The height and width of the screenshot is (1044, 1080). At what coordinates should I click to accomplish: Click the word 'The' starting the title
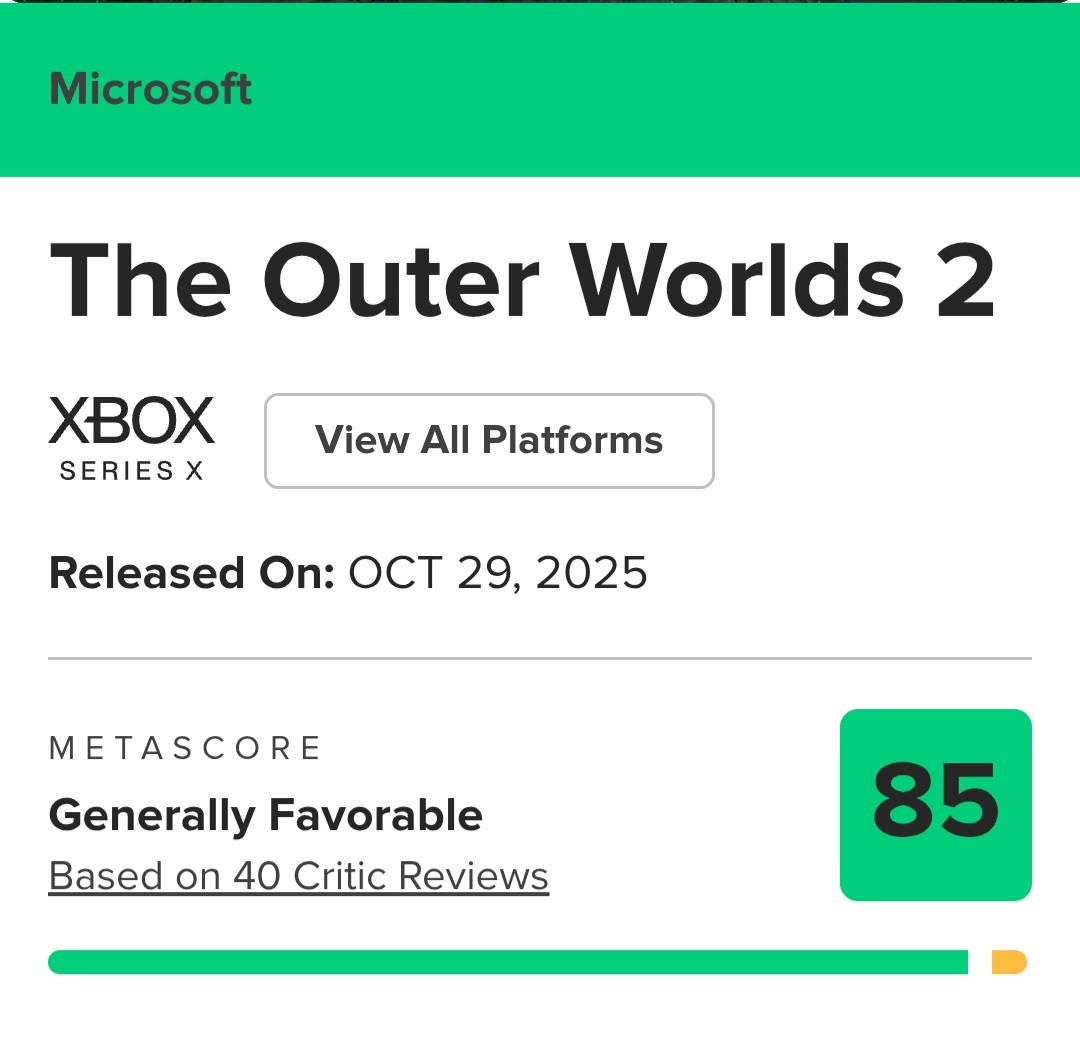point(140,281)
